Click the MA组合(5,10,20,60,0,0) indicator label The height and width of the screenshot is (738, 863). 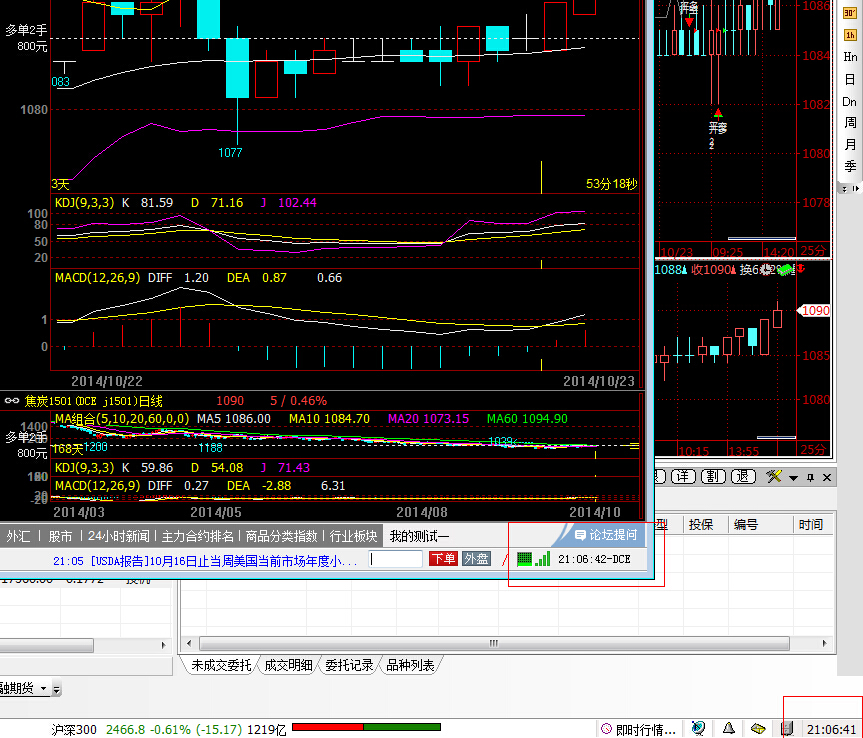[x=122, y=419]
